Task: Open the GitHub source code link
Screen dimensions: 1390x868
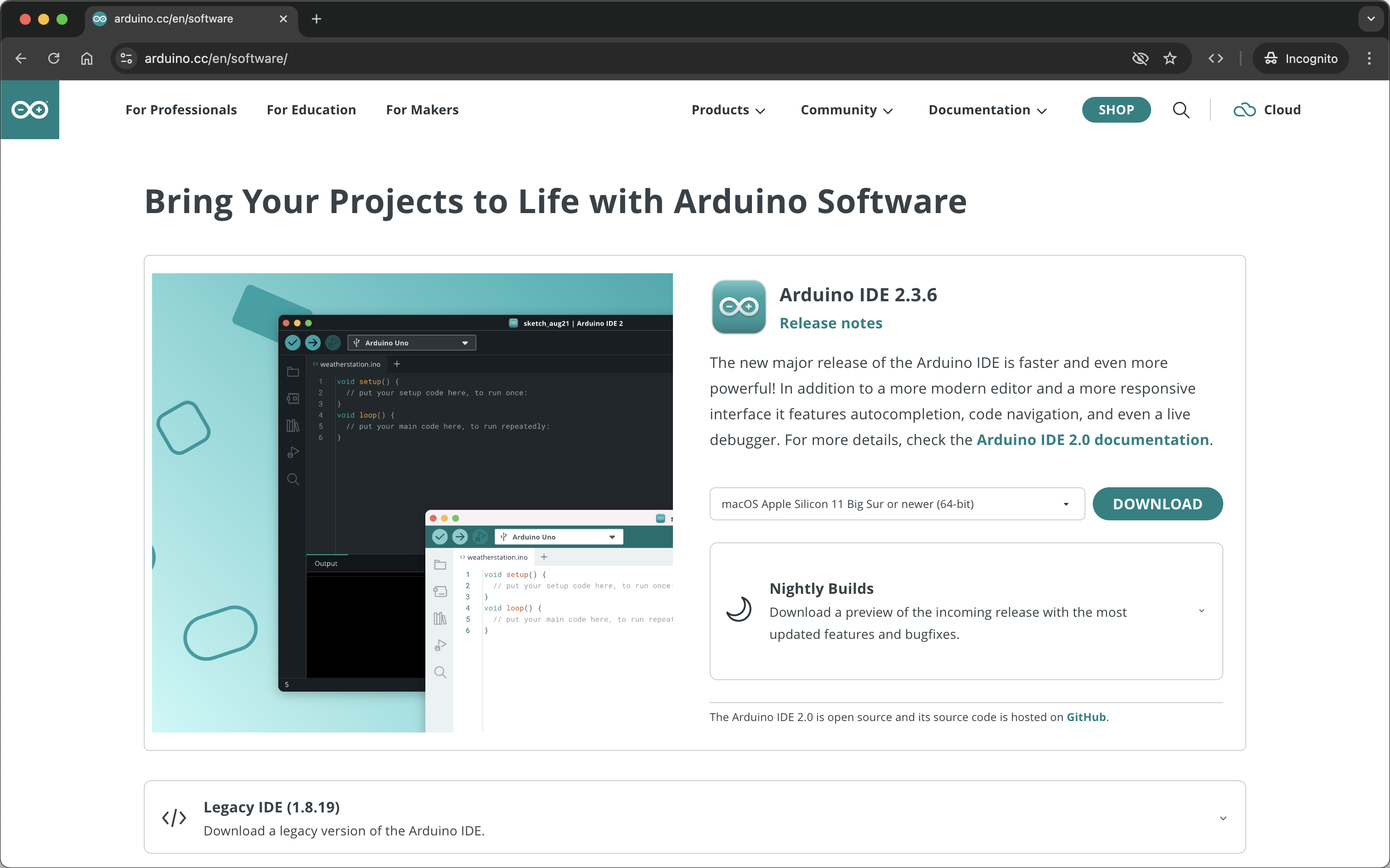Action: click(1086, 717)
